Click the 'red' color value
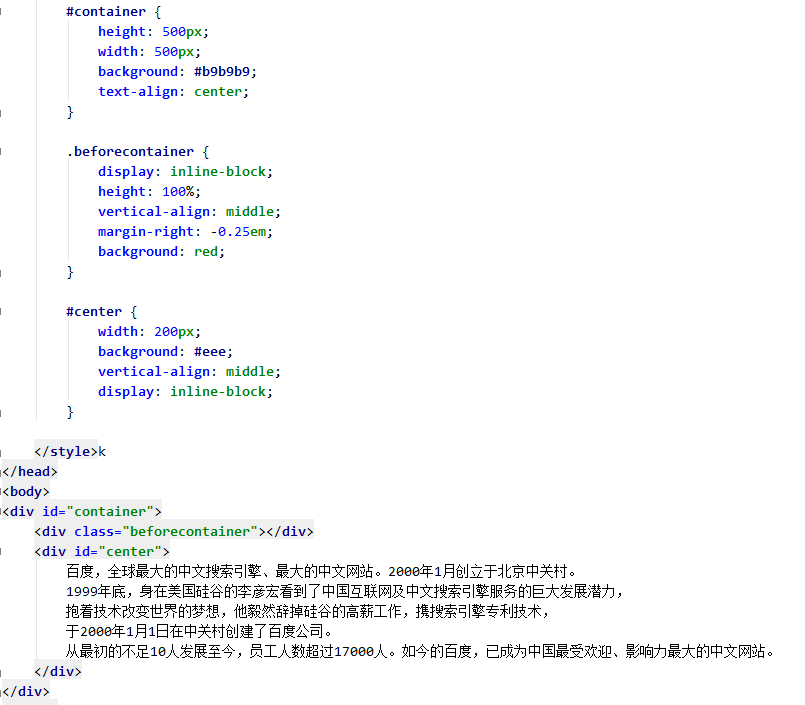 [x=205, y=252]
